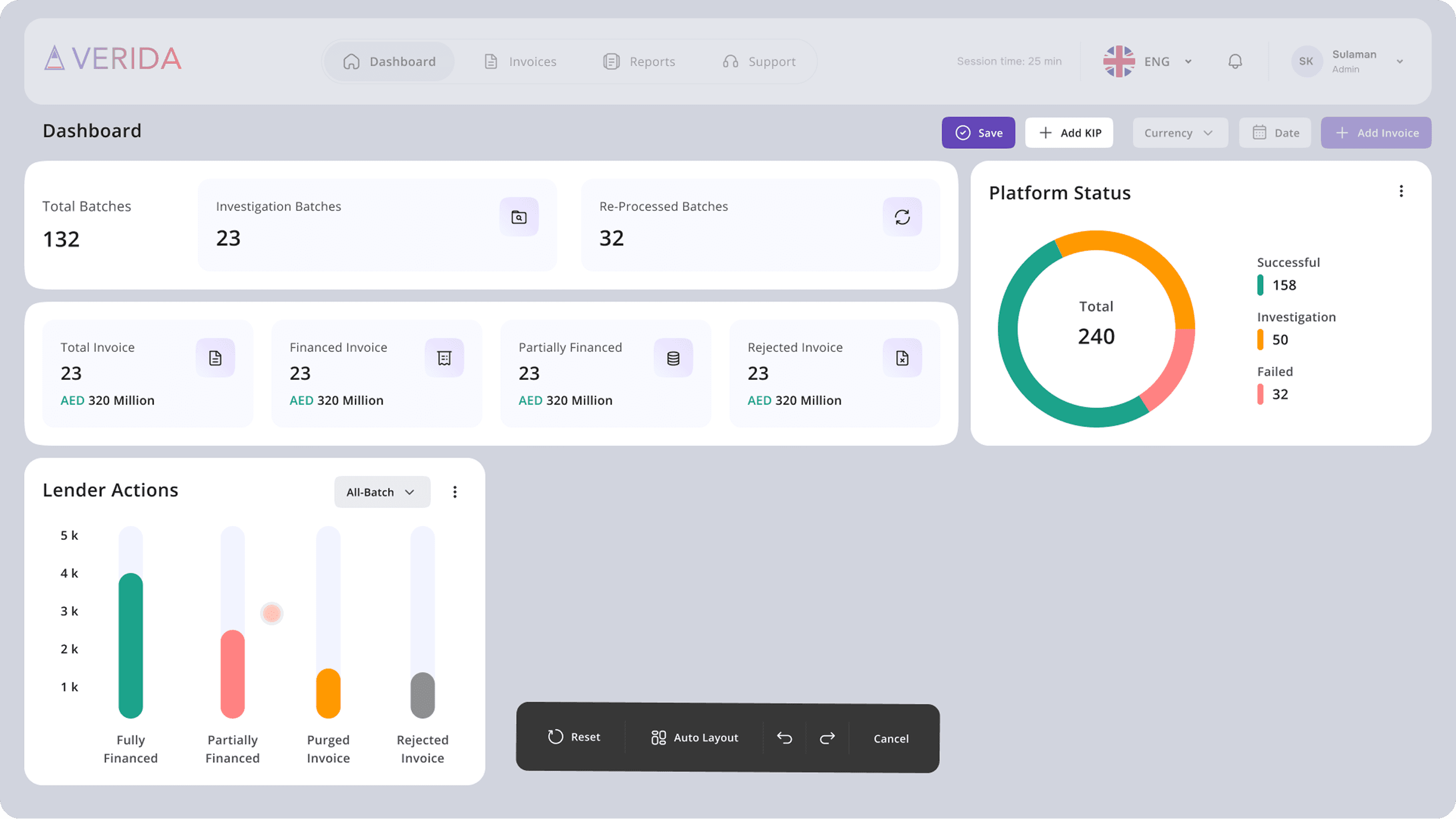The width and height of the screenshot is (1456, 819).
Task: Expand the All-Batch dropdown
Action: click(x=382, y=492)
